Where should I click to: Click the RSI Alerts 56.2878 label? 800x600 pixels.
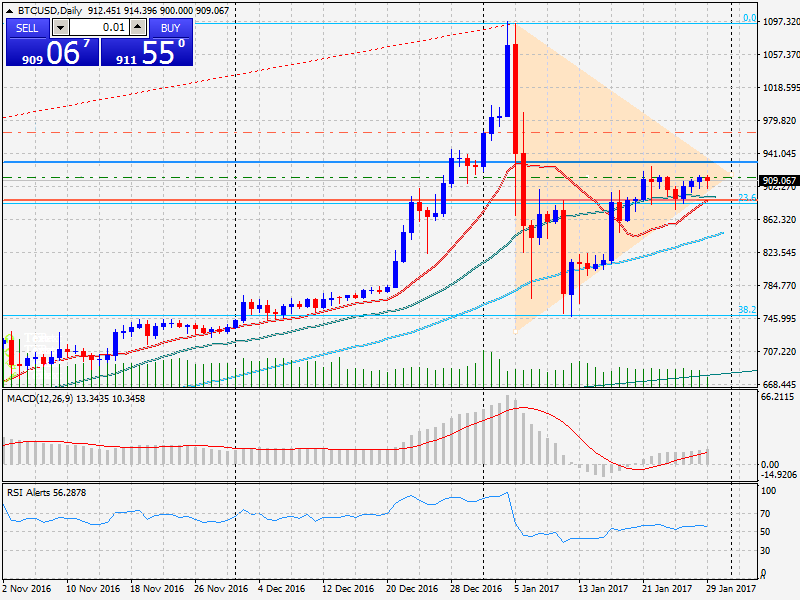pos(46,493)
